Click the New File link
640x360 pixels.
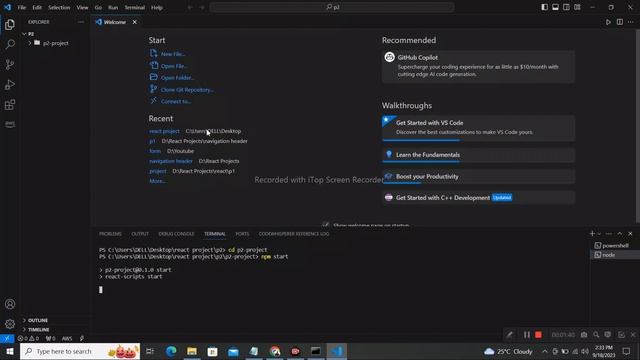point(173,54)
